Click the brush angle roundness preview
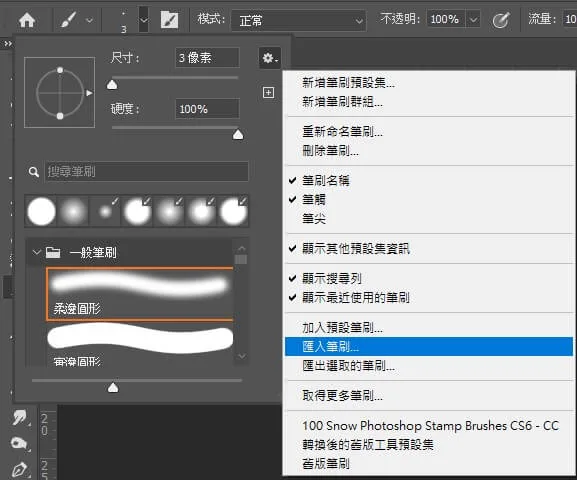The image size is (577, 480). coord(60,92)
